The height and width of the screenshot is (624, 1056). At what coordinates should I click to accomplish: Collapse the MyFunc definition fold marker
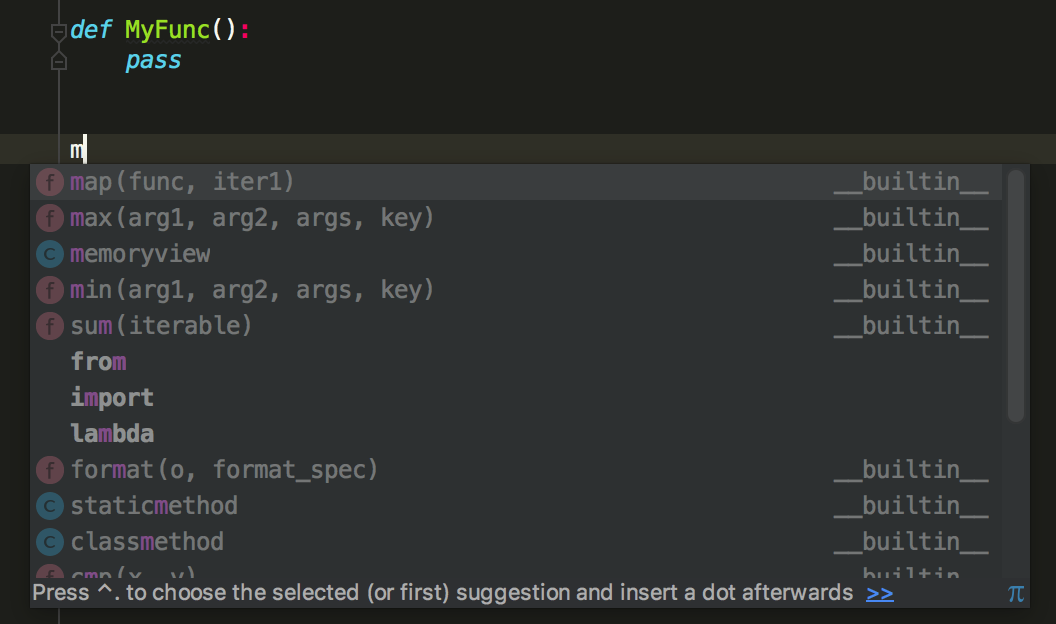(x=58, y=32)
